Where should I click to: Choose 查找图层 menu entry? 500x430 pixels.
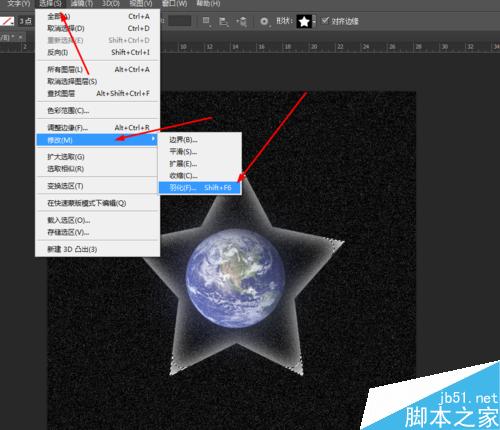click(x=98, y=93)
